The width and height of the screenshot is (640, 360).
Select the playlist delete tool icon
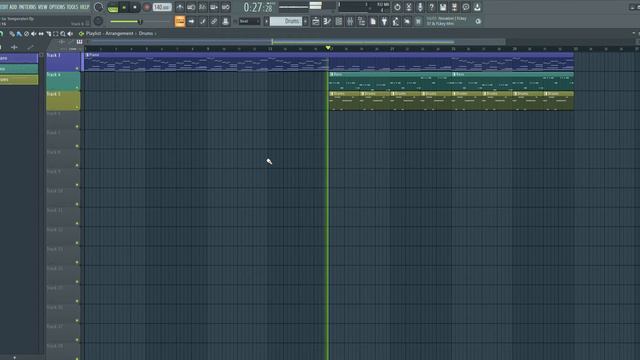[x=27, y=34]
